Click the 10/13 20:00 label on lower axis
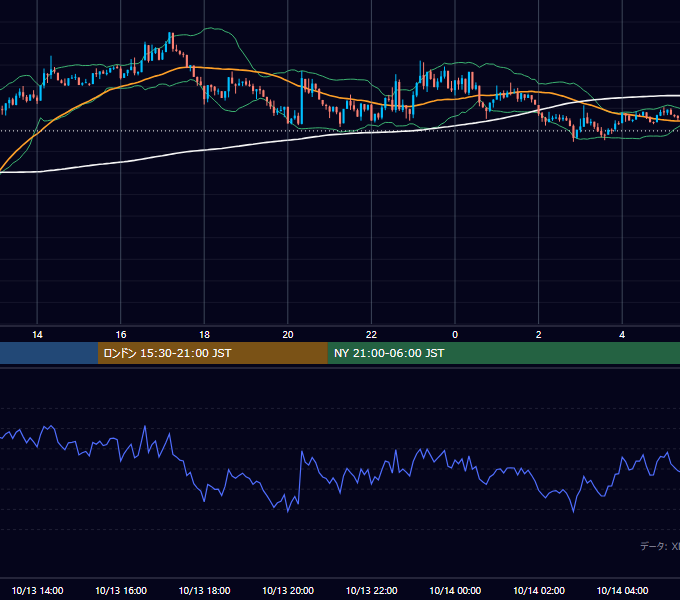680x600 pixels. [x=288, y=590]
